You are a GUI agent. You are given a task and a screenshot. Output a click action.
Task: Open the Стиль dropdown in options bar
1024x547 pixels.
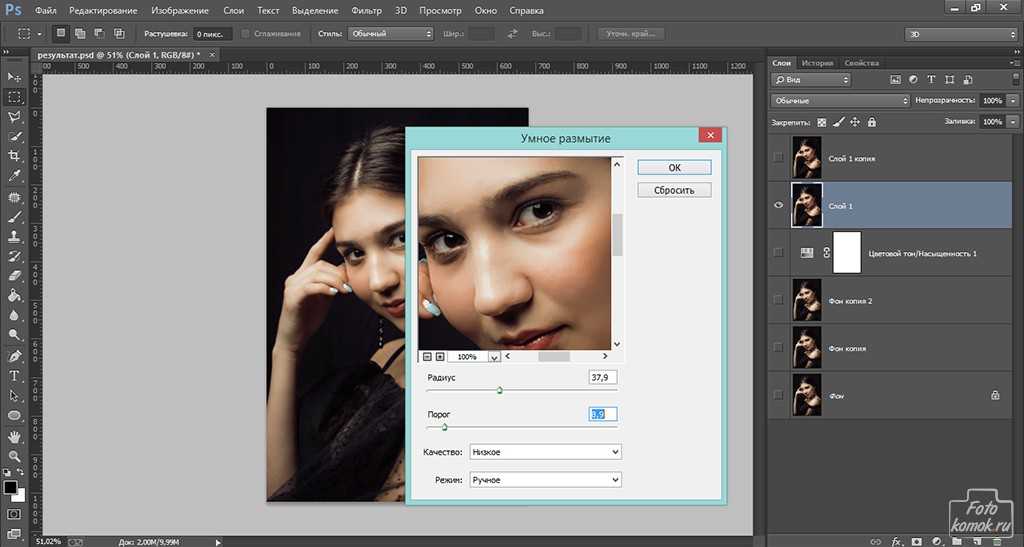pos(391,33)
